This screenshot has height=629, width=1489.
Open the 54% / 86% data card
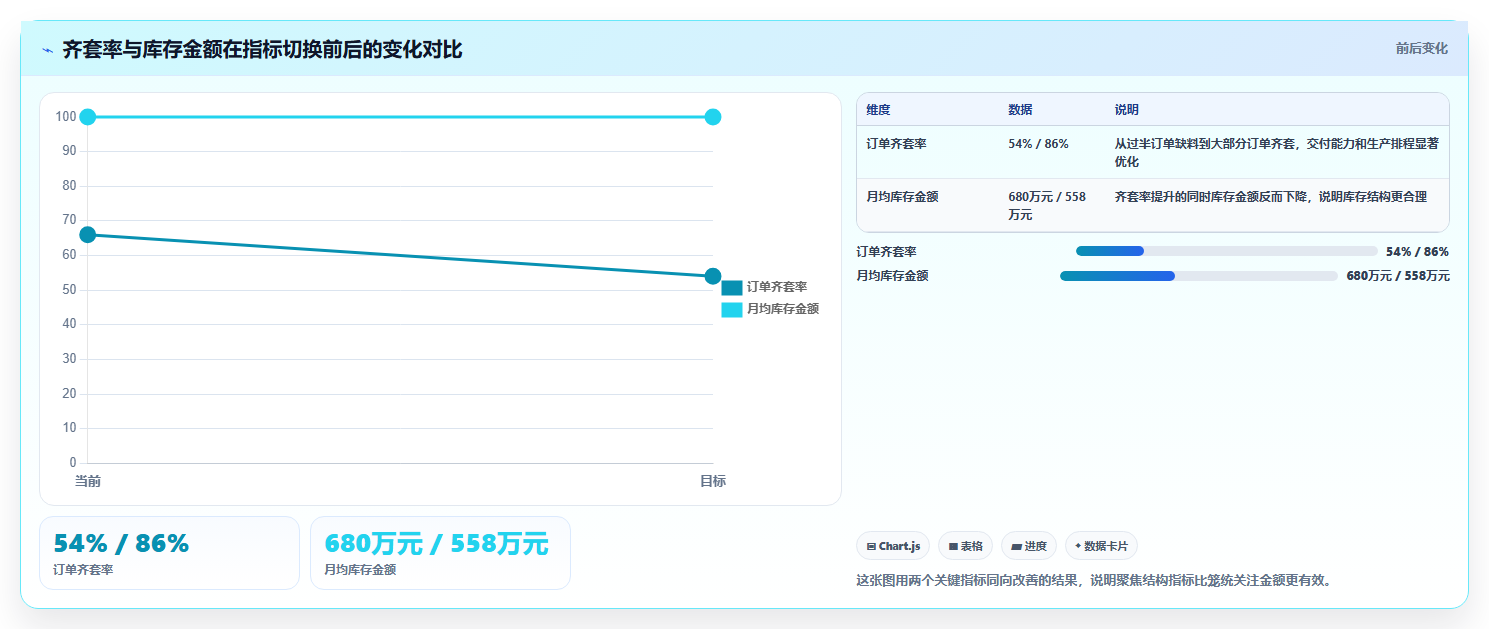[x=169, y=553]
